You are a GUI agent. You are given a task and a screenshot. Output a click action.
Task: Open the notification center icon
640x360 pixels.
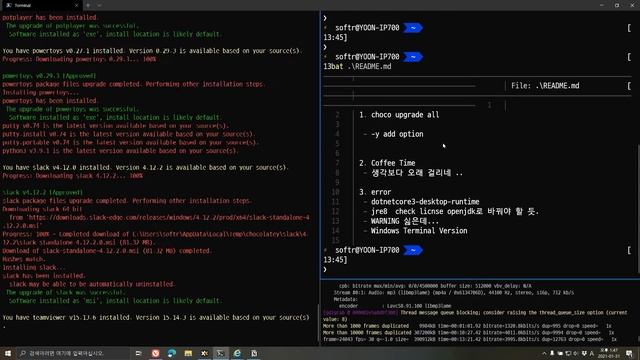629,353
